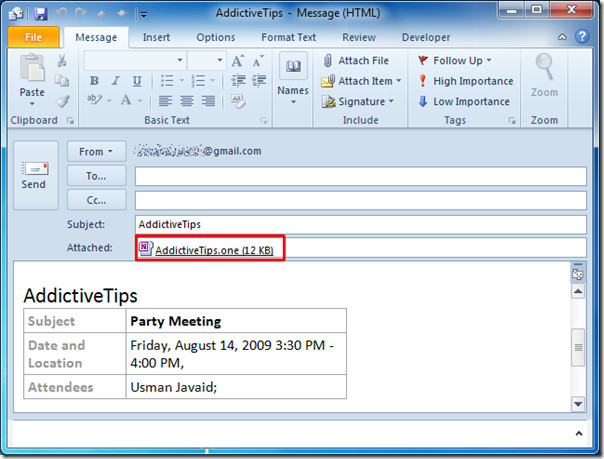Click the Cut scissors icon
Image resolution: width=604 pixels, height=459 pixels.
coord(62,61)
